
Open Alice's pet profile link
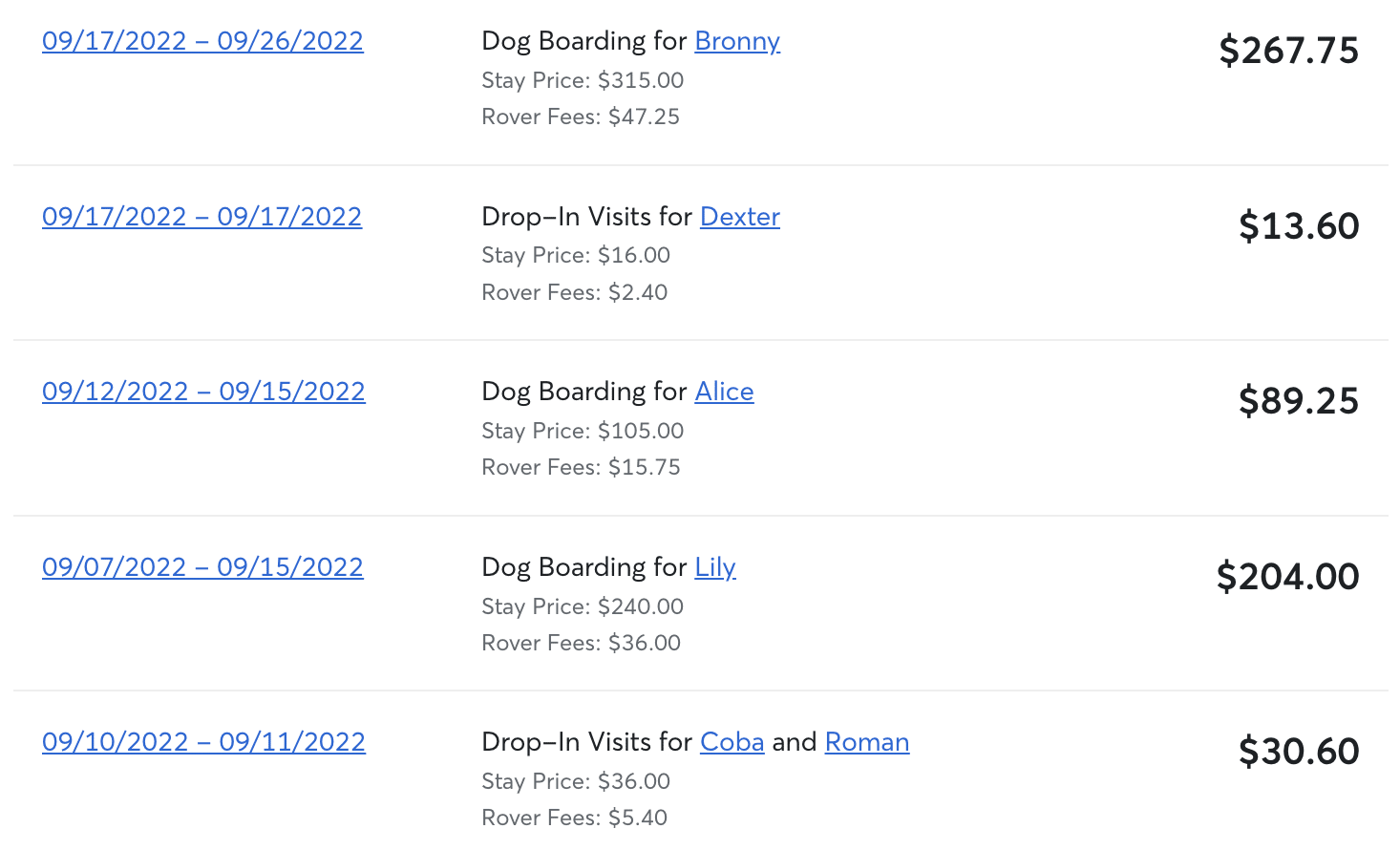[x=724, y=392]
